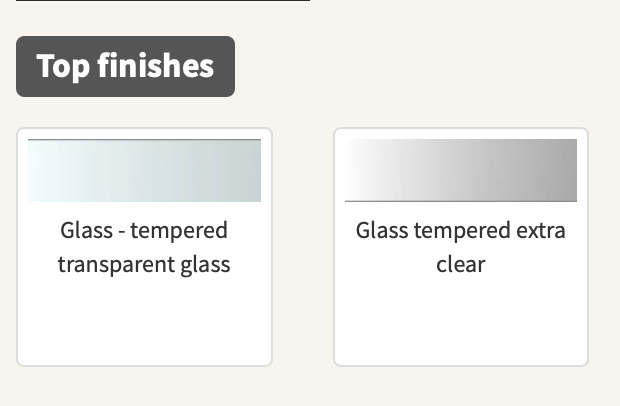Open the first top finish option

(144, 247)
